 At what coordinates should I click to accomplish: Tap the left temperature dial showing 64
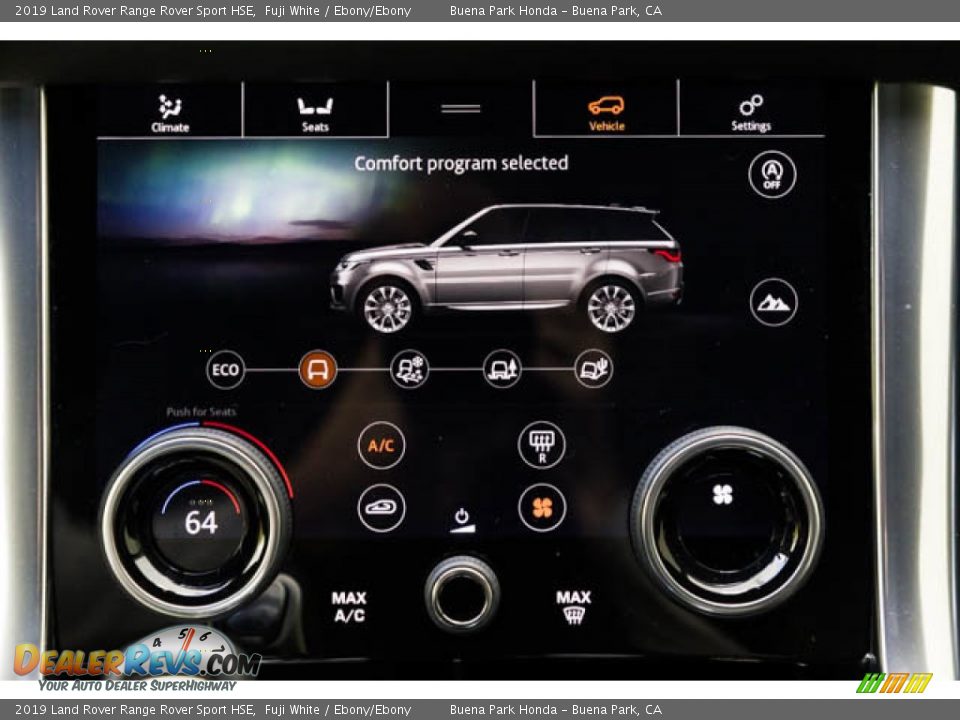196,522
